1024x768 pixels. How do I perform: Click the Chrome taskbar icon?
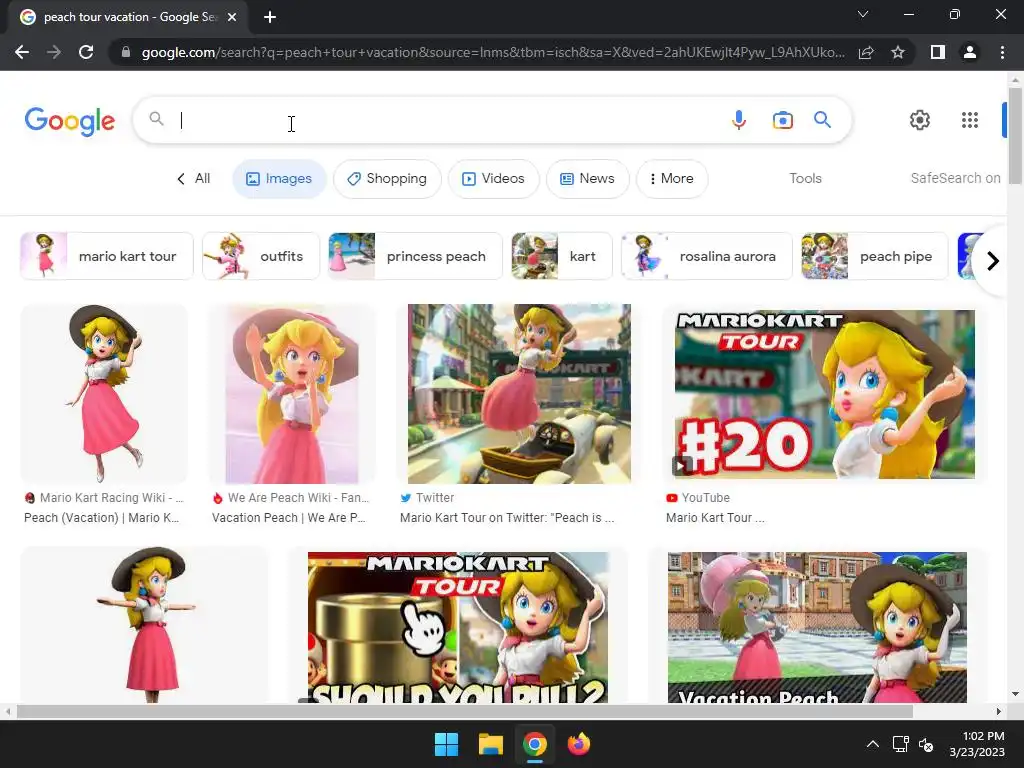[x=534, y=744]
